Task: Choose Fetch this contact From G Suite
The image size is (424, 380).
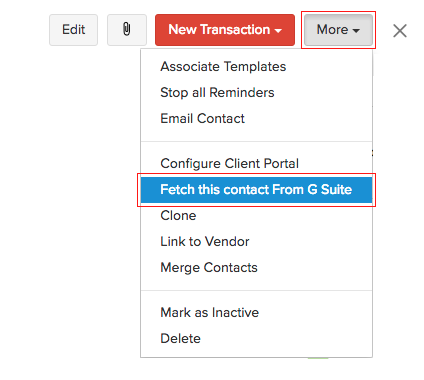Action: [256, 190]
